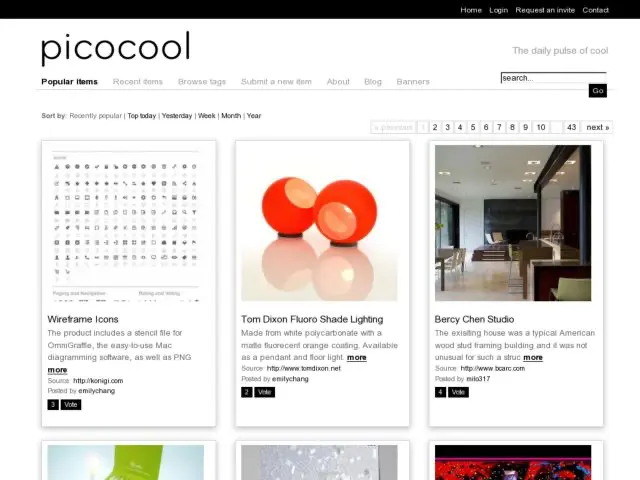
Task: Open the Home link in top bar
Action: pos(471,10)
